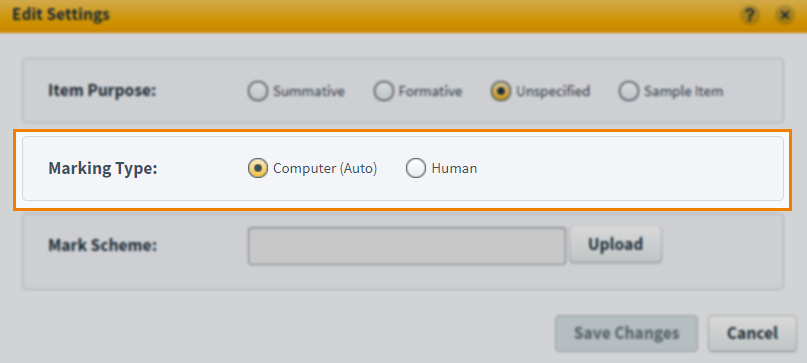Click the Save Changes button
The width and height of the screenshot is (807, 363).
pos(626,333)
